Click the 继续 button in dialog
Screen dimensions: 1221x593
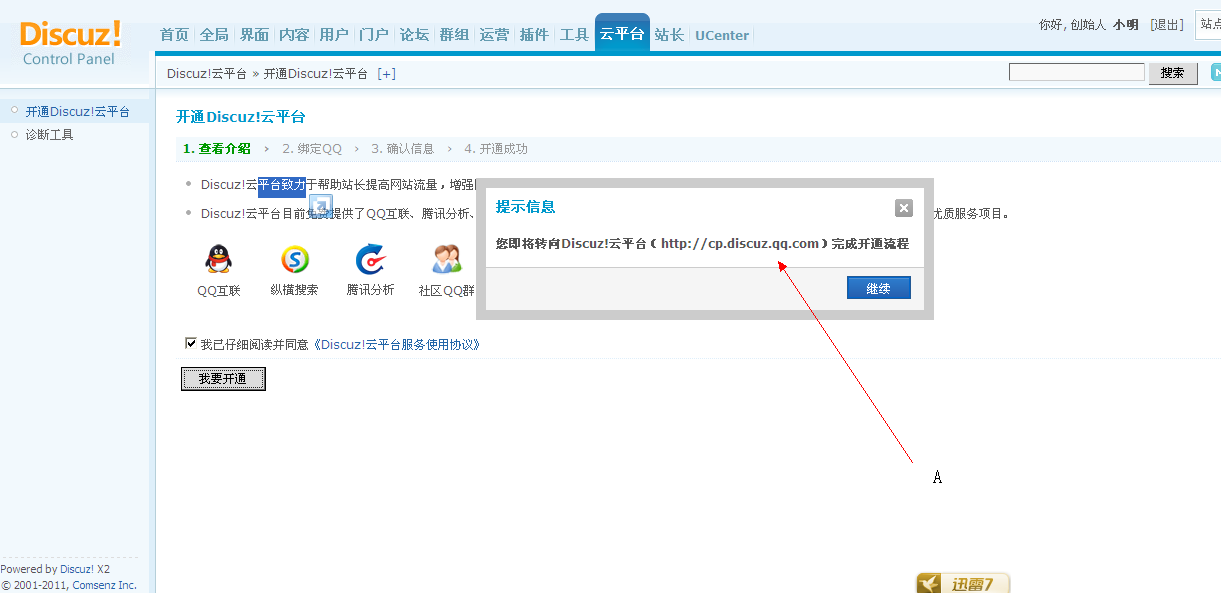[879, 288]
